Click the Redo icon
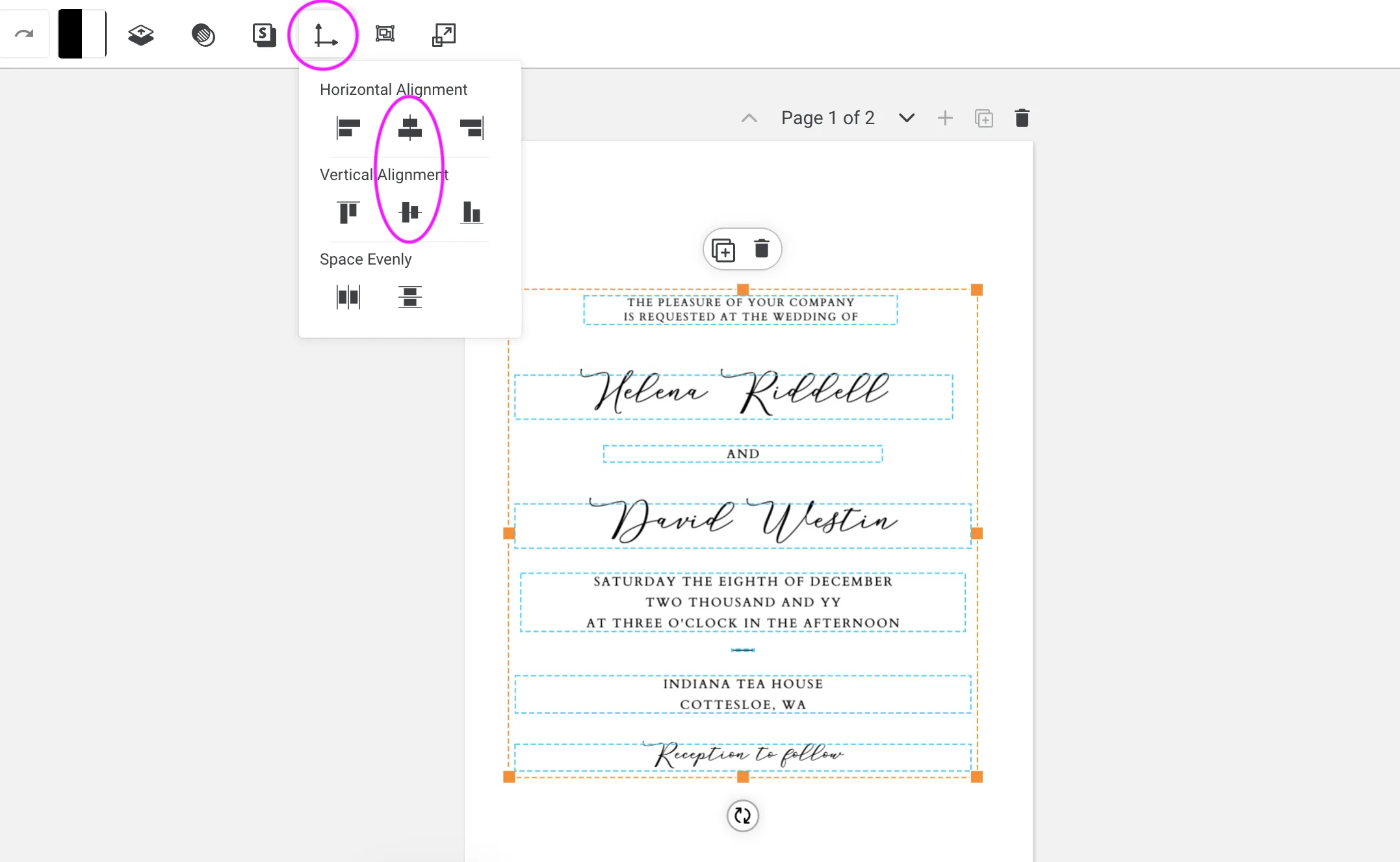The height and width of the screenshot is (862, 1400). (x=25, y=34)
